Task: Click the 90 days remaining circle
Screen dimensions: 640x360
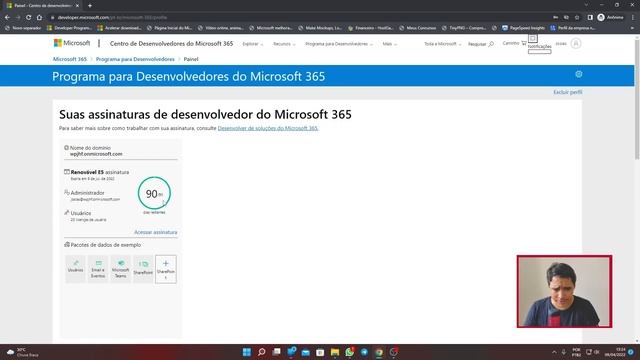Action: [x=154, y=193]
